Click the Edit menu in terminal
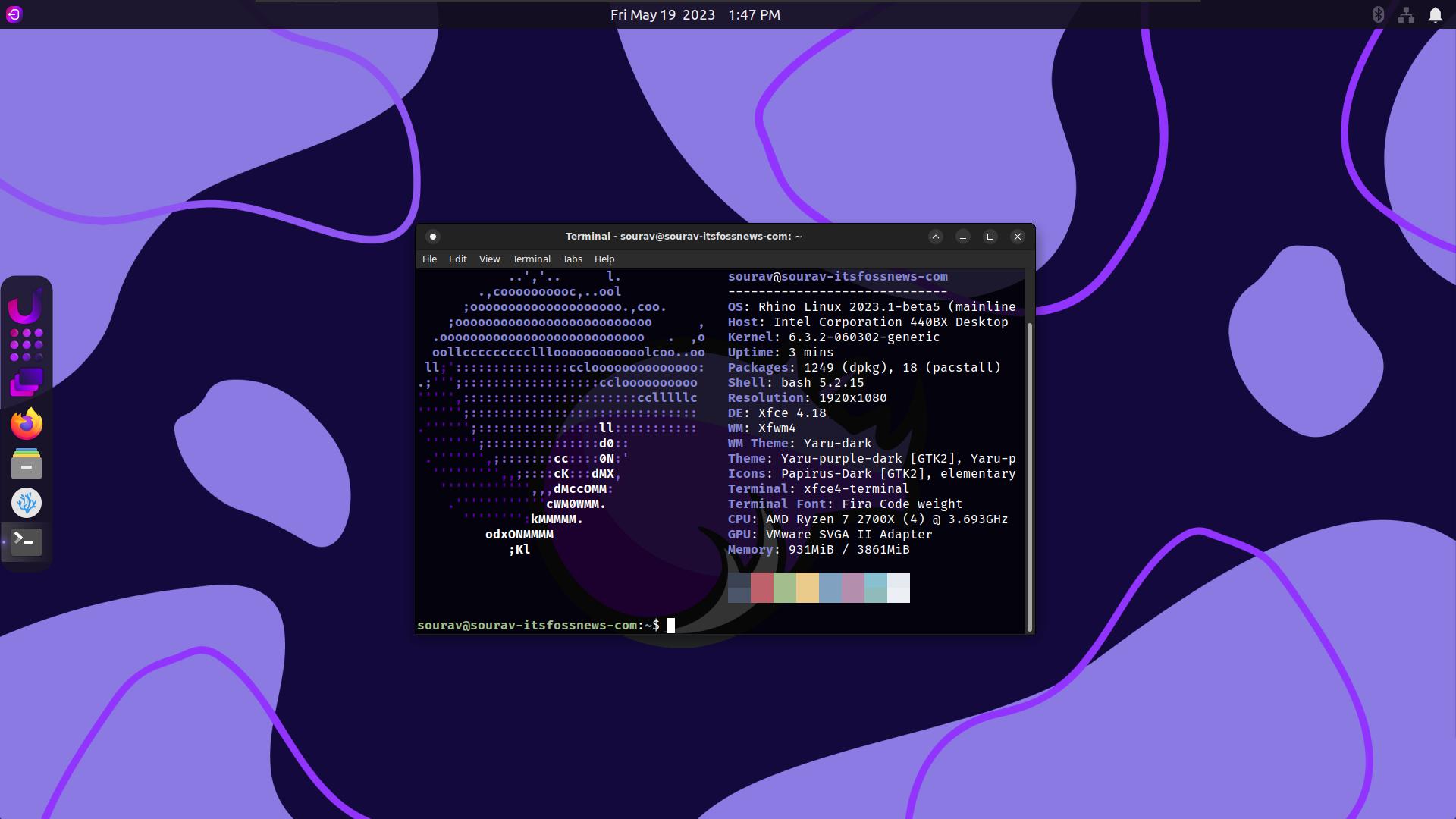 click(x=459, y=259)
